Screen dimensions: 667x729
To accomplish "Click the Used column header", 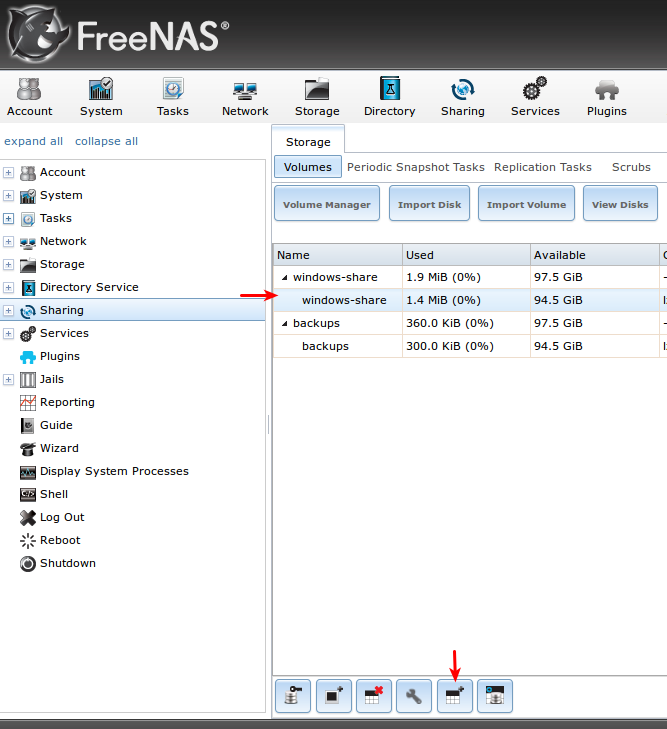I will tap(466, 255).
